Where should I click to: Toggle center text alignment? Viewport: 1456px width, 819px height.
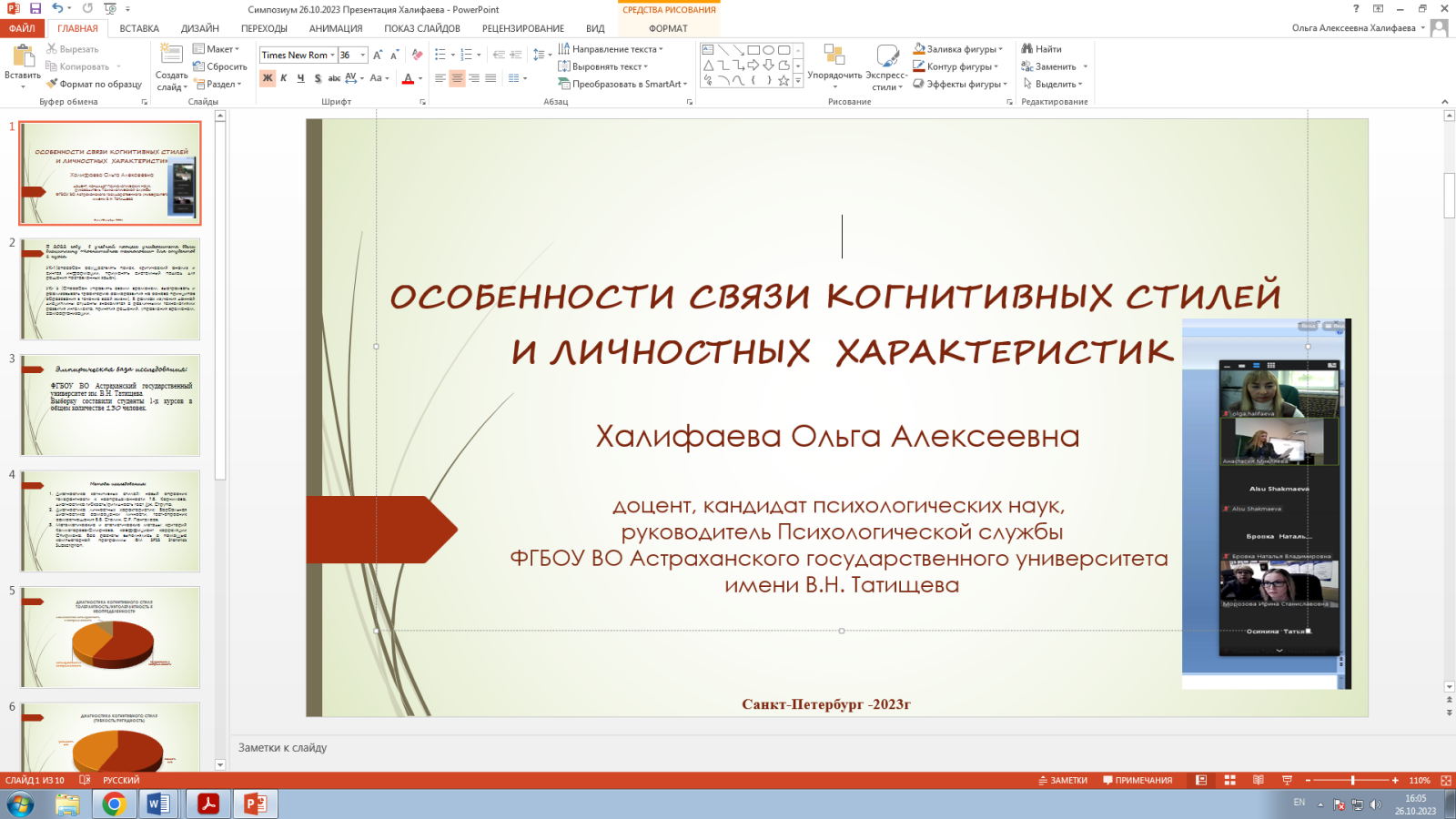click(x=457, y=78)
